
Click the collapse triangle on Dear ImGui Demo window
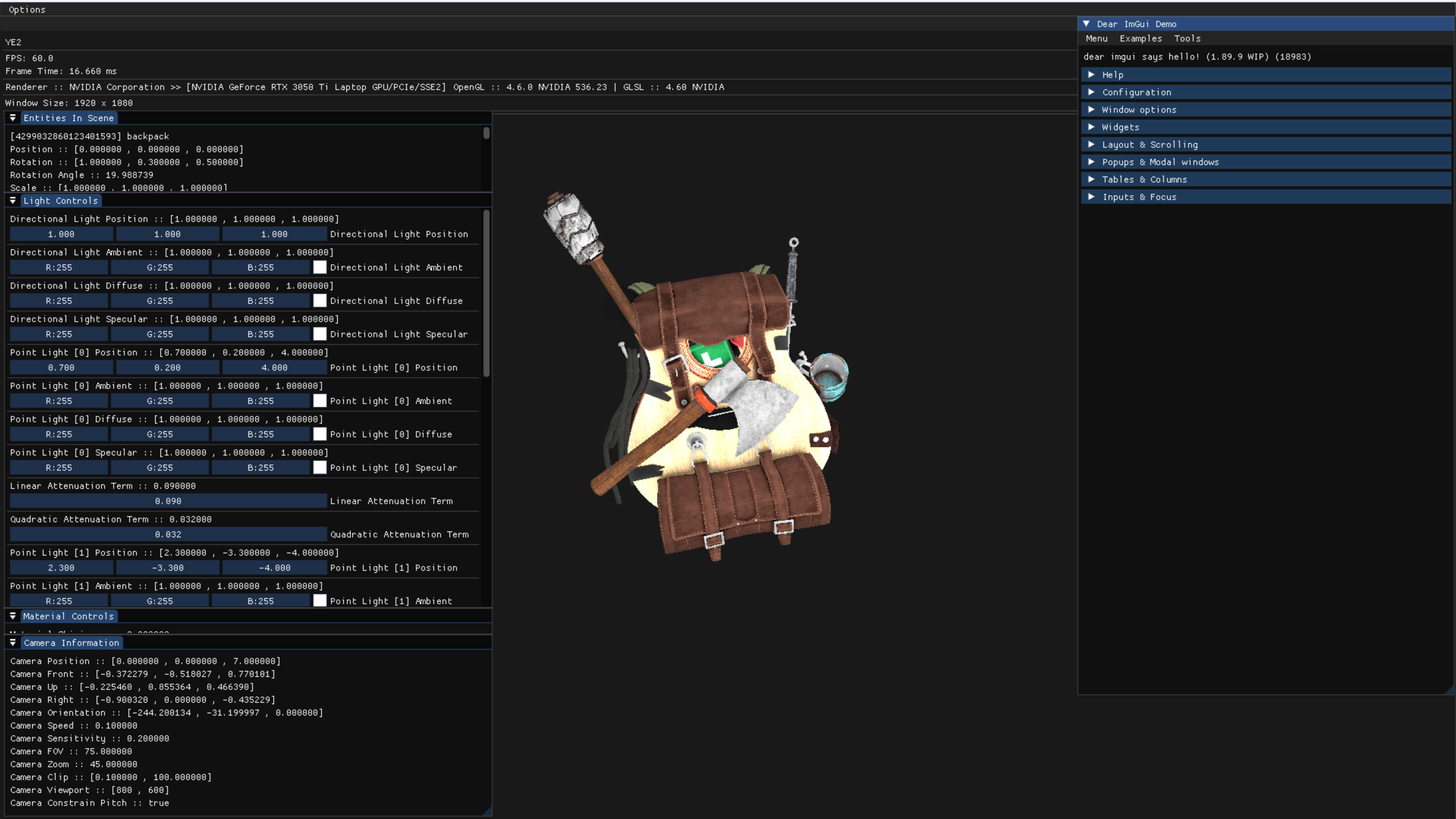1086,24
